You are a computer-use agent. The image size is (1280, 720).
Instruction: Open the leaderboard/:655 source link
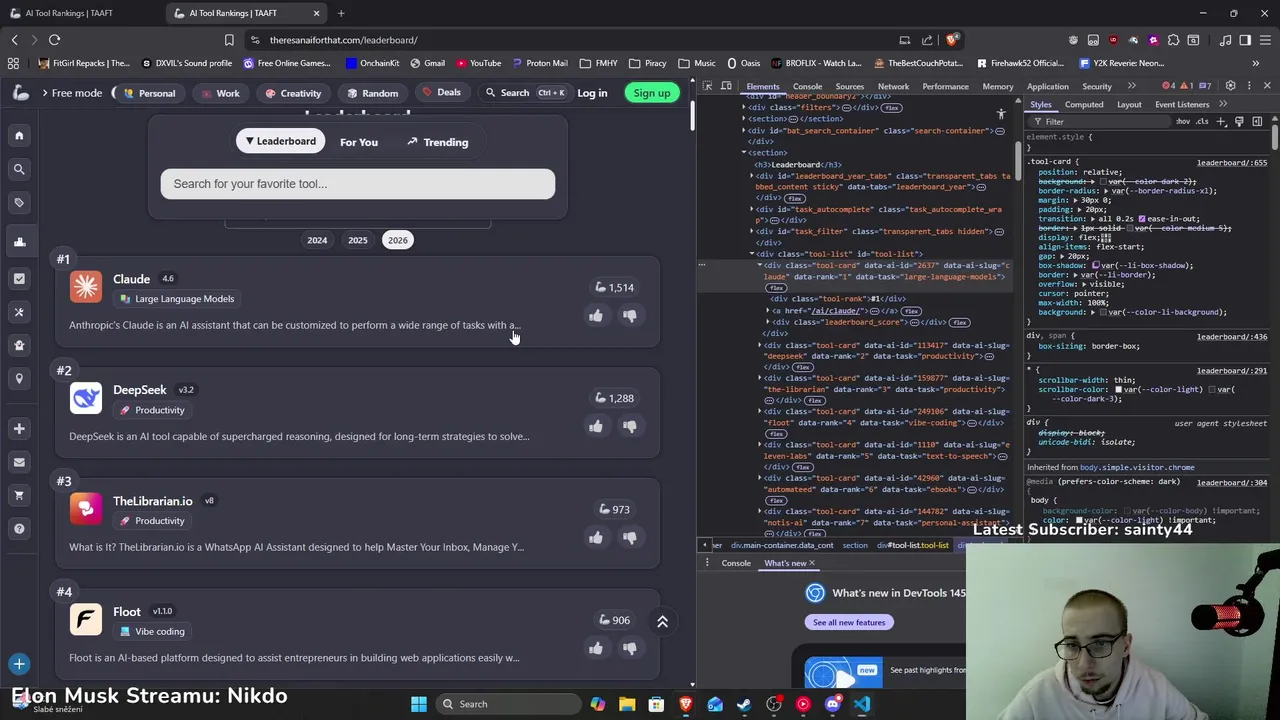(1232, 162)
